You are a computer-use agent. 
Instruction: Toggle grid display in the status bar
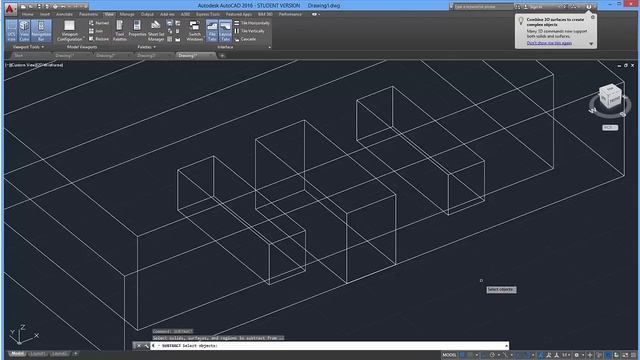tap(462, 356)
